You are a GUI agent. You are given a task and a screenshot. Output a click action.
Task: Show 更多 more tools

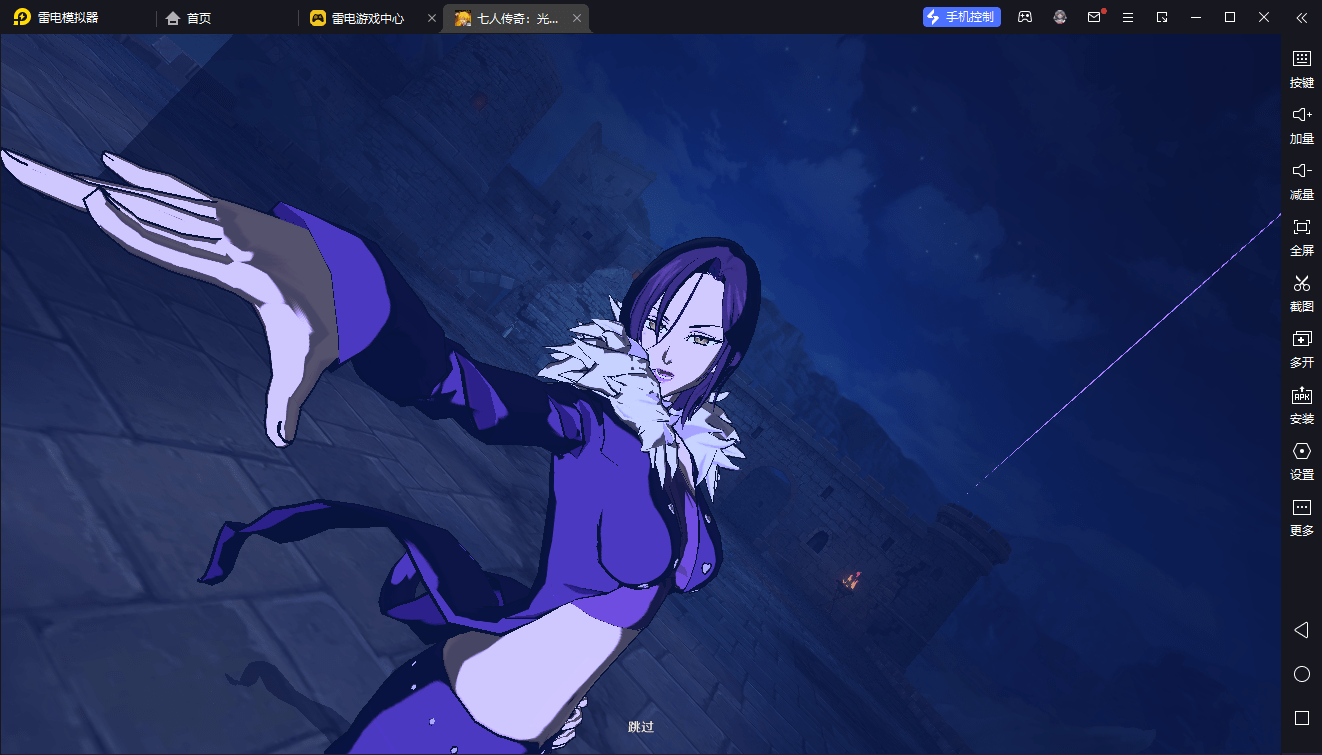(1301, 517)
